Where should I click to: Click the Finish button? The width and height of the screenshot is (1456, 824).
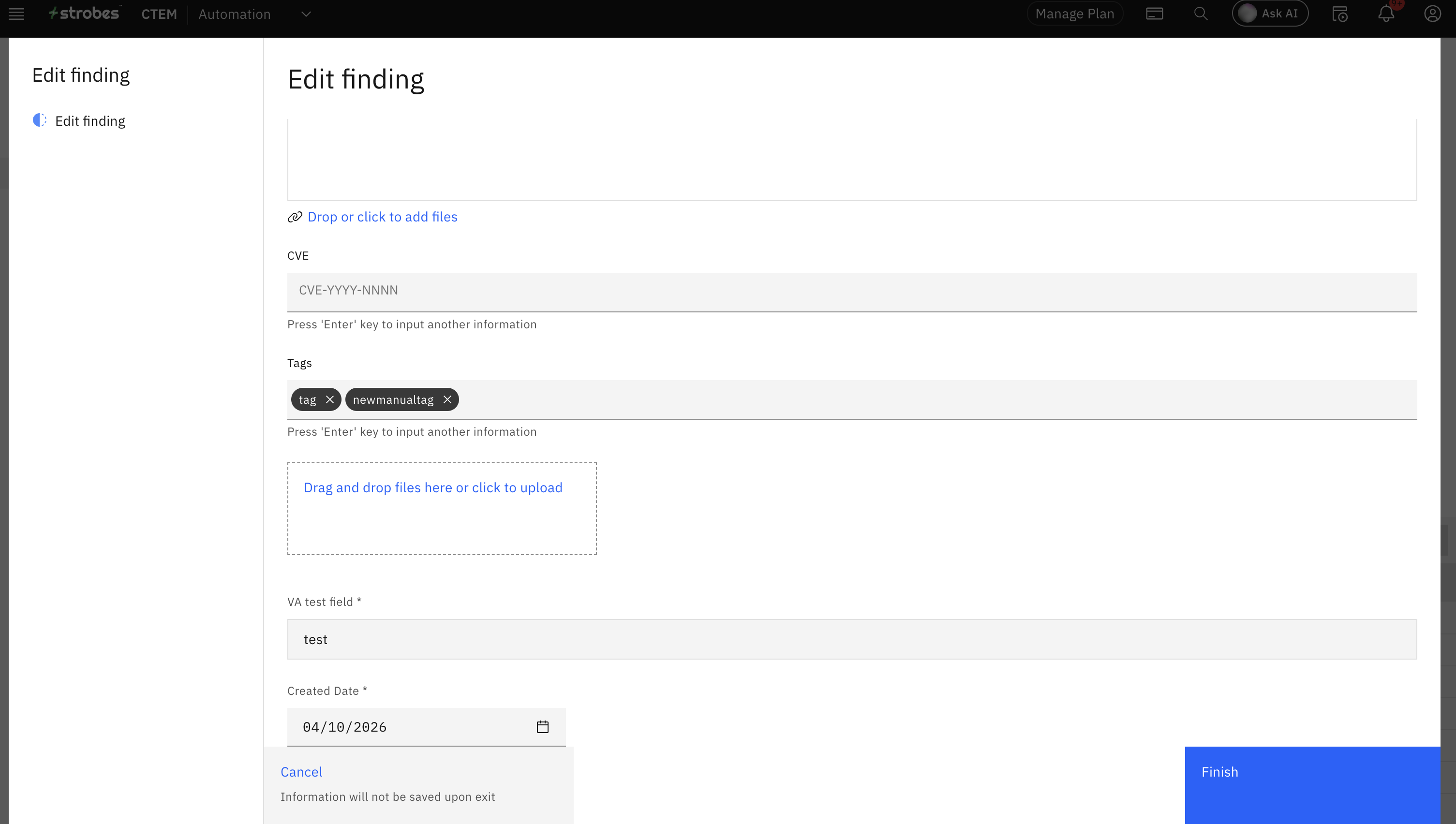point(1312,784)
